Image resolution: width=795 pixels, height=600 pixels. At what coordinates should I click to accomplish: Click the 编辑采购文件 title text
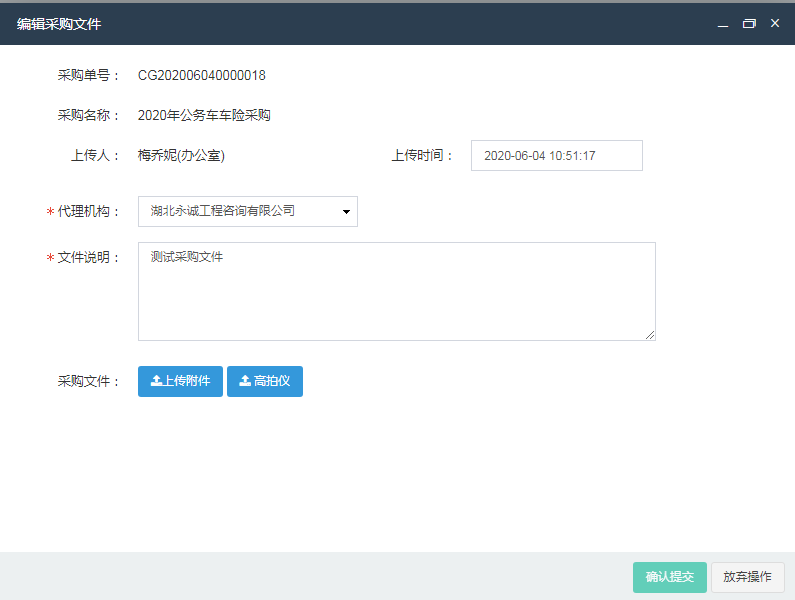59,24
